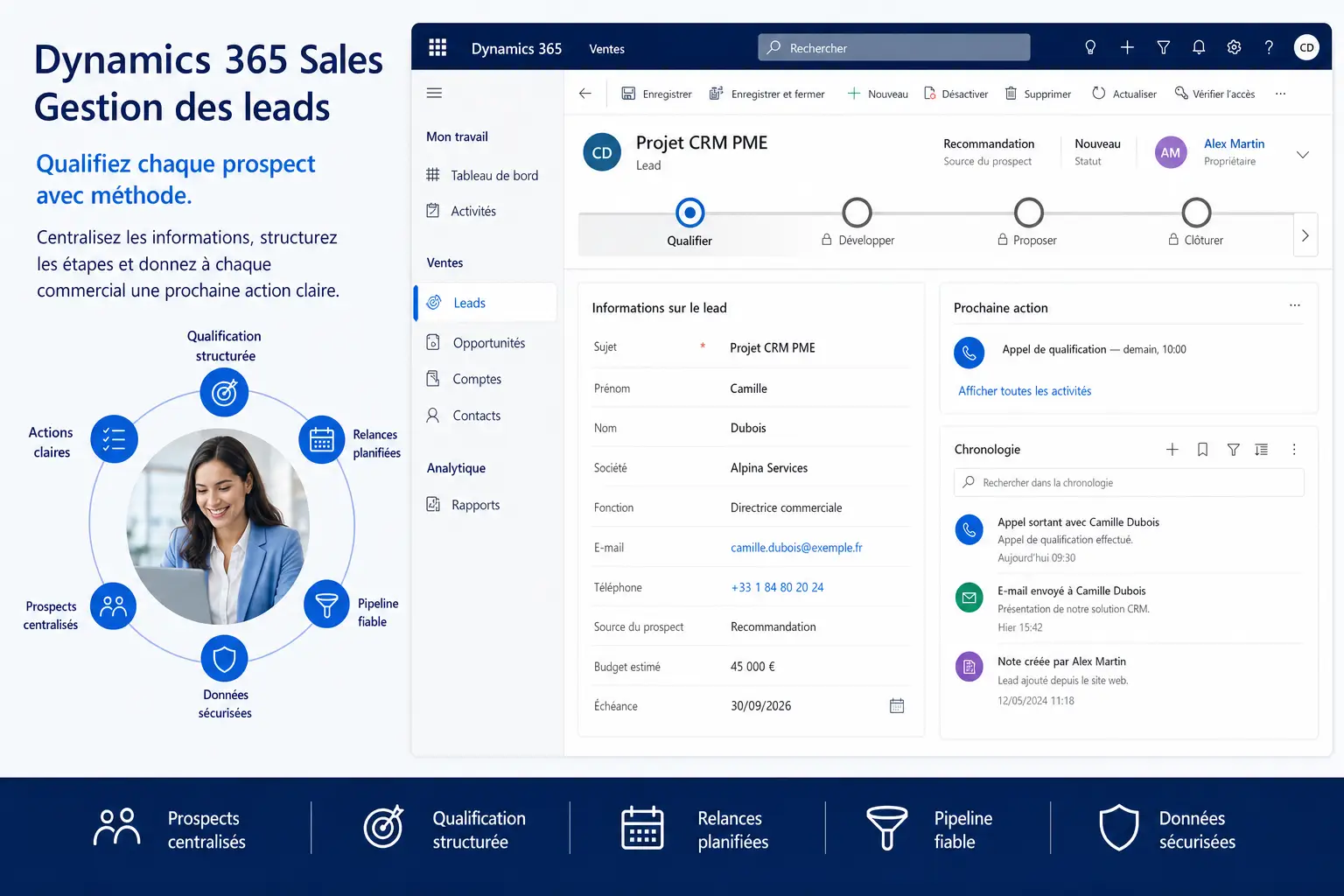Click the email link camille.dubois@exemple.fr
This screenshot has height=896, width=1344.
click(796, 548)
